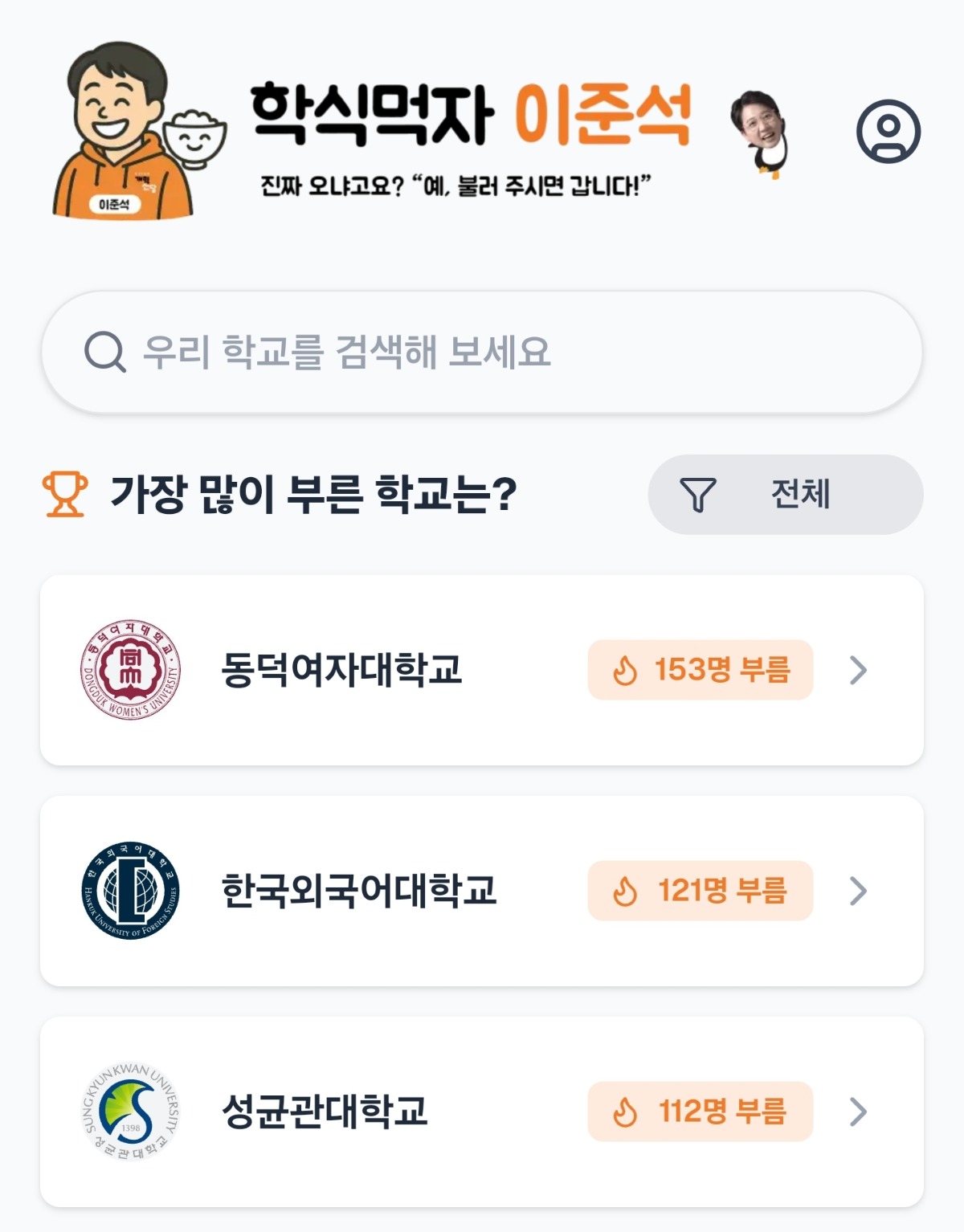Click the 한국외국어대학교 school emblem

(131, 891)
